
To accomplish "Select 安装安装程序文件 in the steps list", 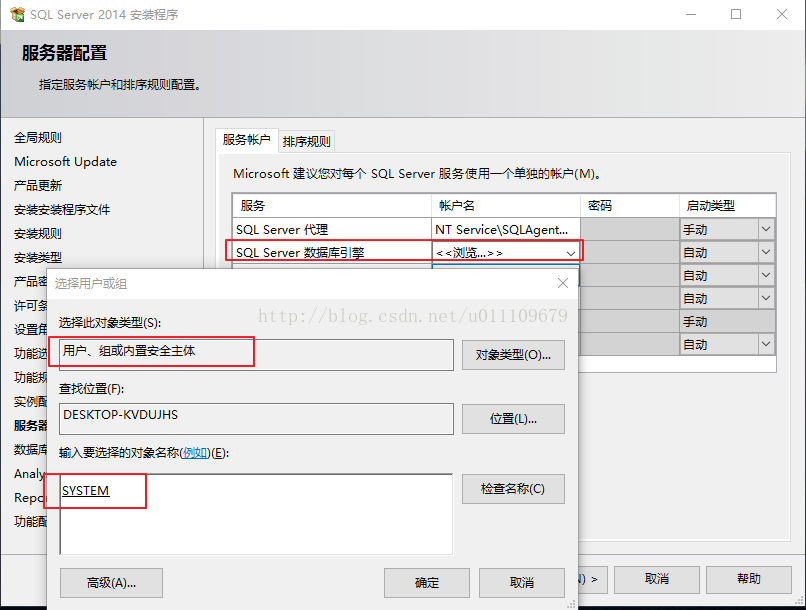I will pos(62,210).
